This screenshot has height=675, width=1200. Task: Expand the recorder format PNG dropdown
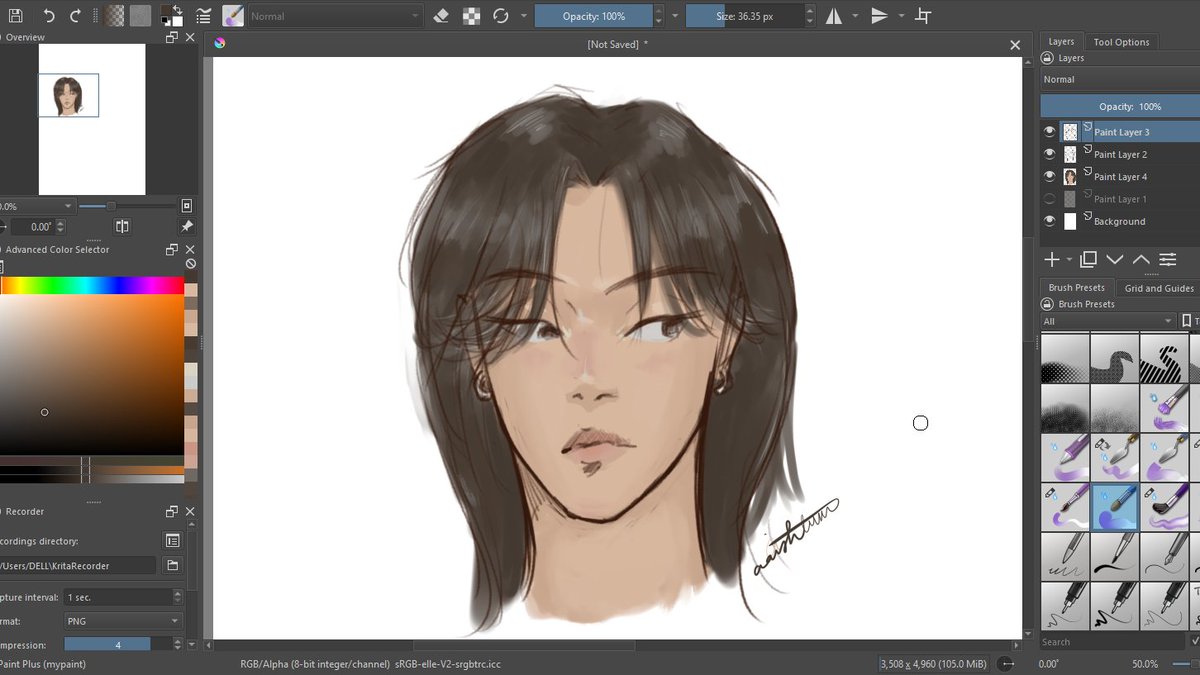coord(123,621)
